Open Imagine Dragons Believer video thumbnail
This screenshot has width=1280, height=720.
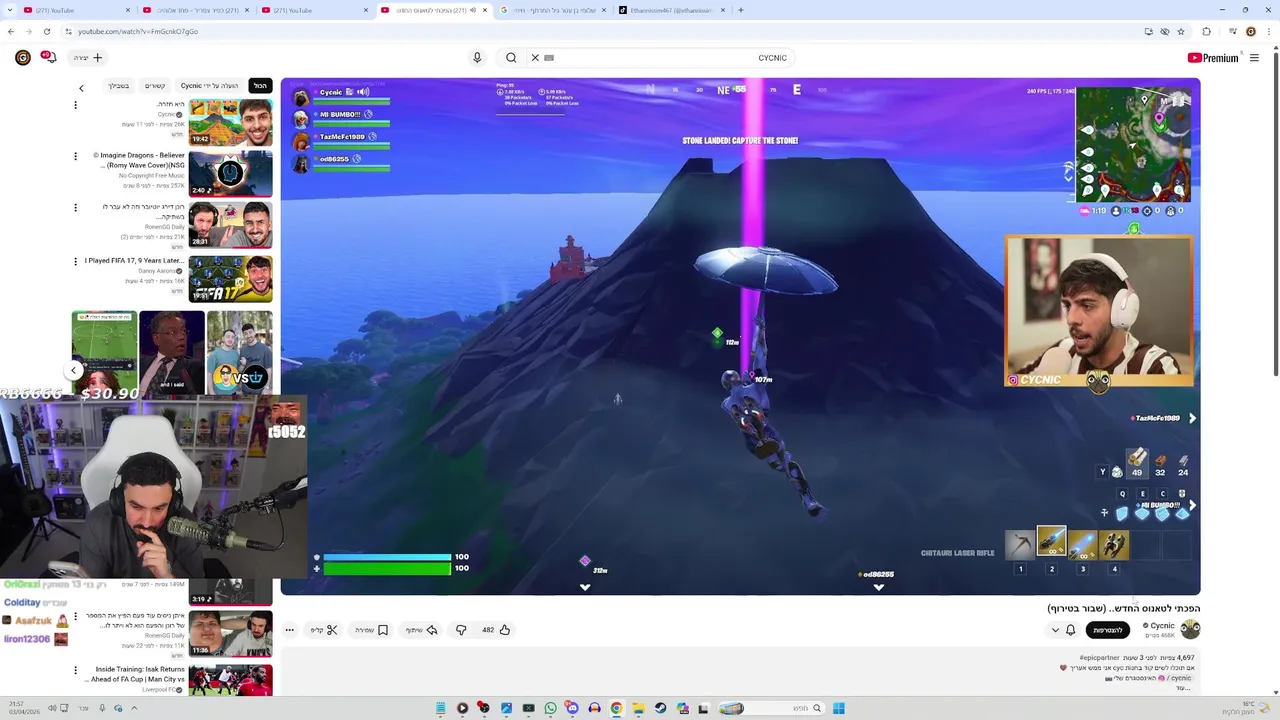(230, 173)
